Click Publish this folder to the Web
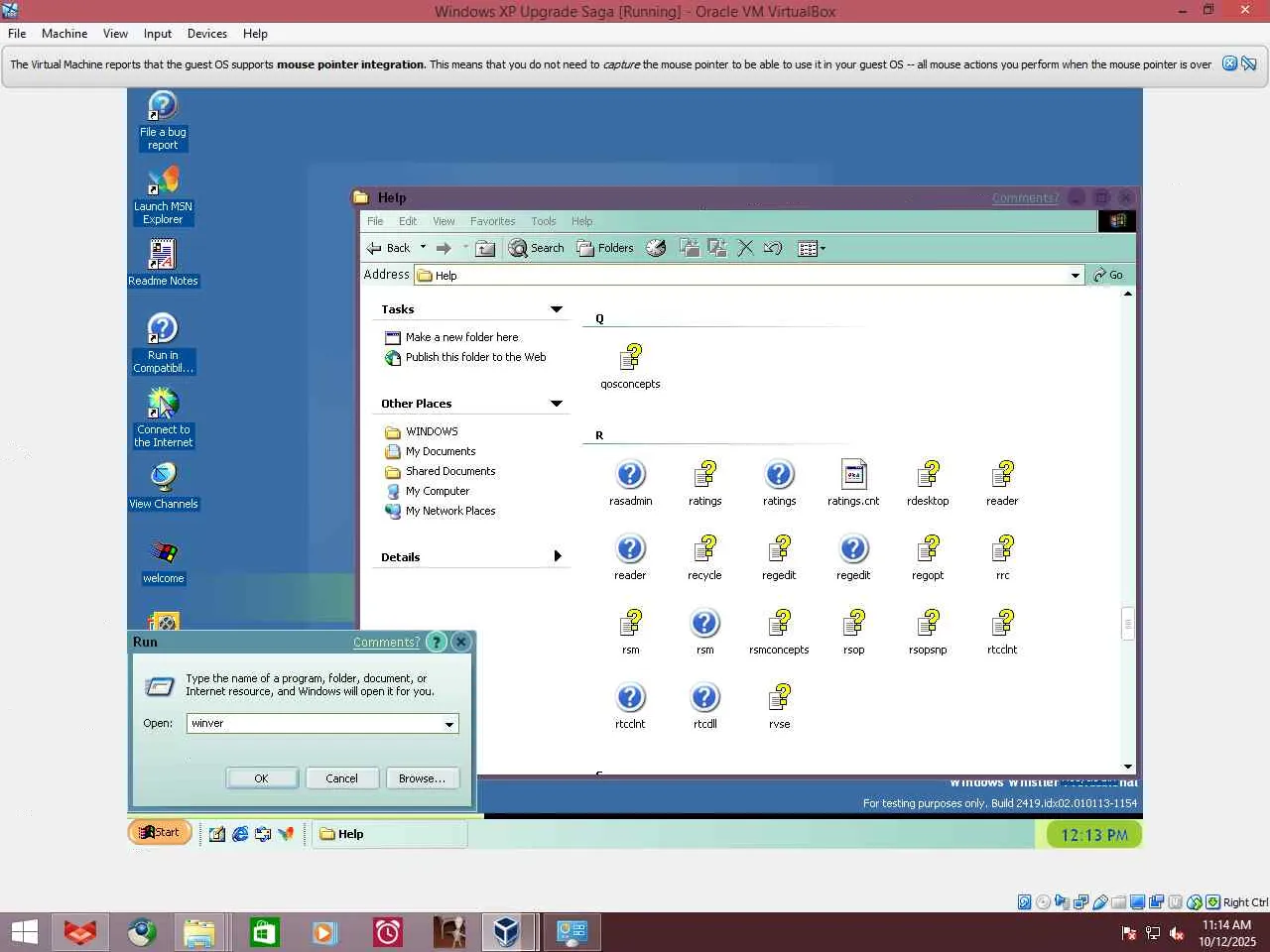The height and width of the screenshot is (952, 1270). (x=475, y=357)
